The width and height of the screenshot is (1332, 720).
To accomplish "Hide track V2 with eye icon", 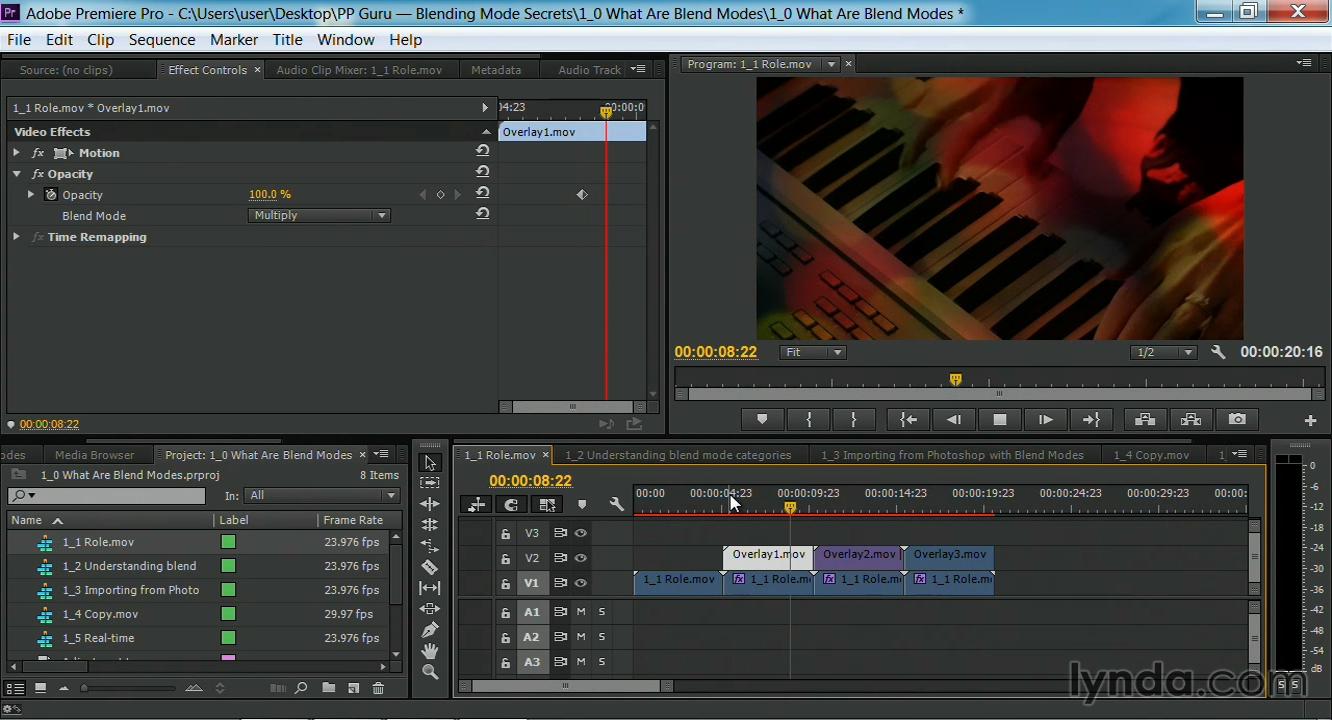I will coord(580,558).
